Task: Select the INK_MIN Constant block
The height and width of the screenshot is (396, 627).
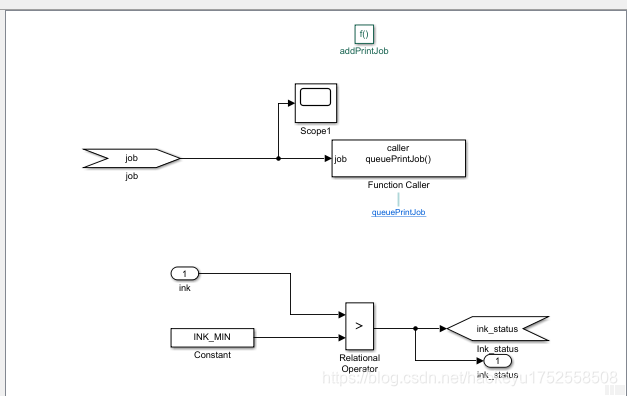Action: tap(212, 338)
